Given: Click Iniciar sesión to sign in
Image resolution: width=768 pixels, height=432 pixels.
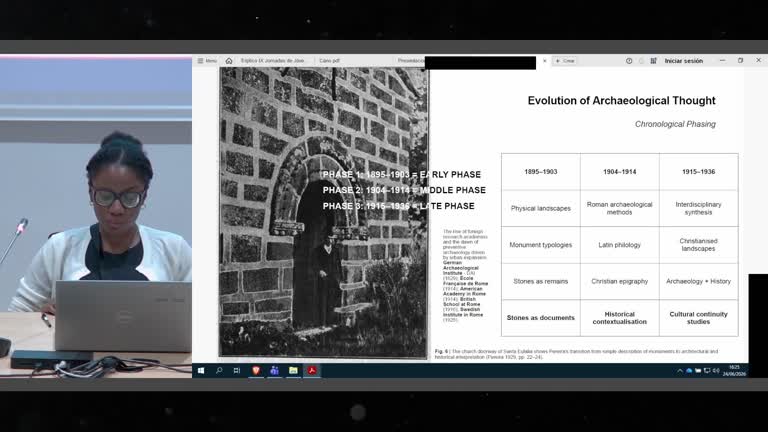Looking at the screenshot, I should [683, 61].
